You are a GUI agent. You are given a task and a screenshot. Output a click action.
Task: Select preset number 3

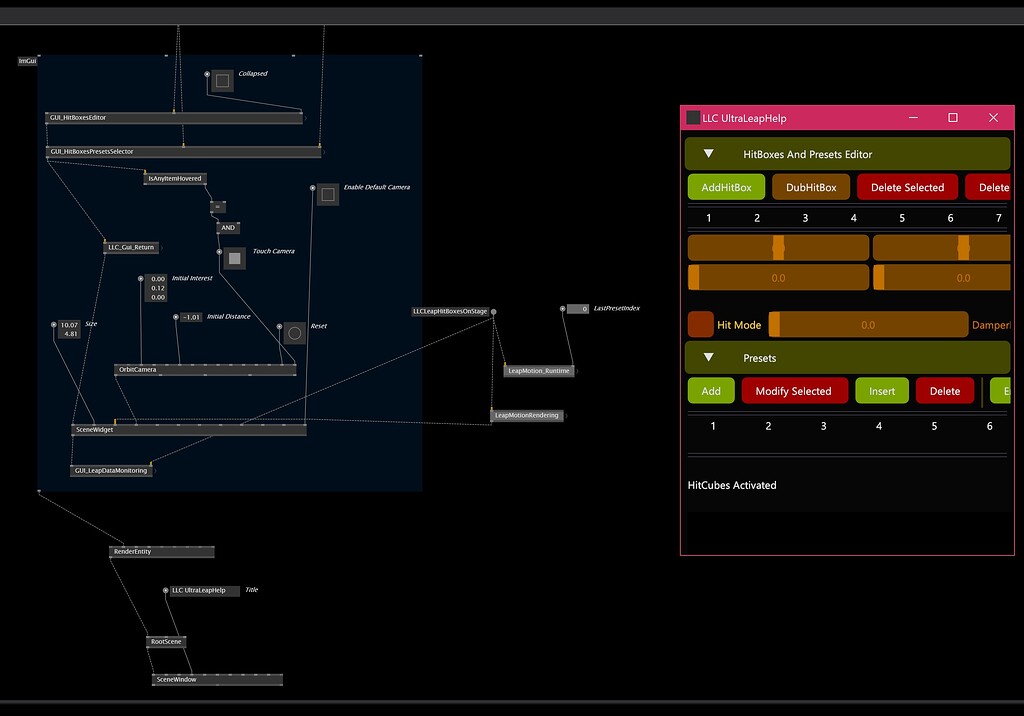(x=824, y=426)
